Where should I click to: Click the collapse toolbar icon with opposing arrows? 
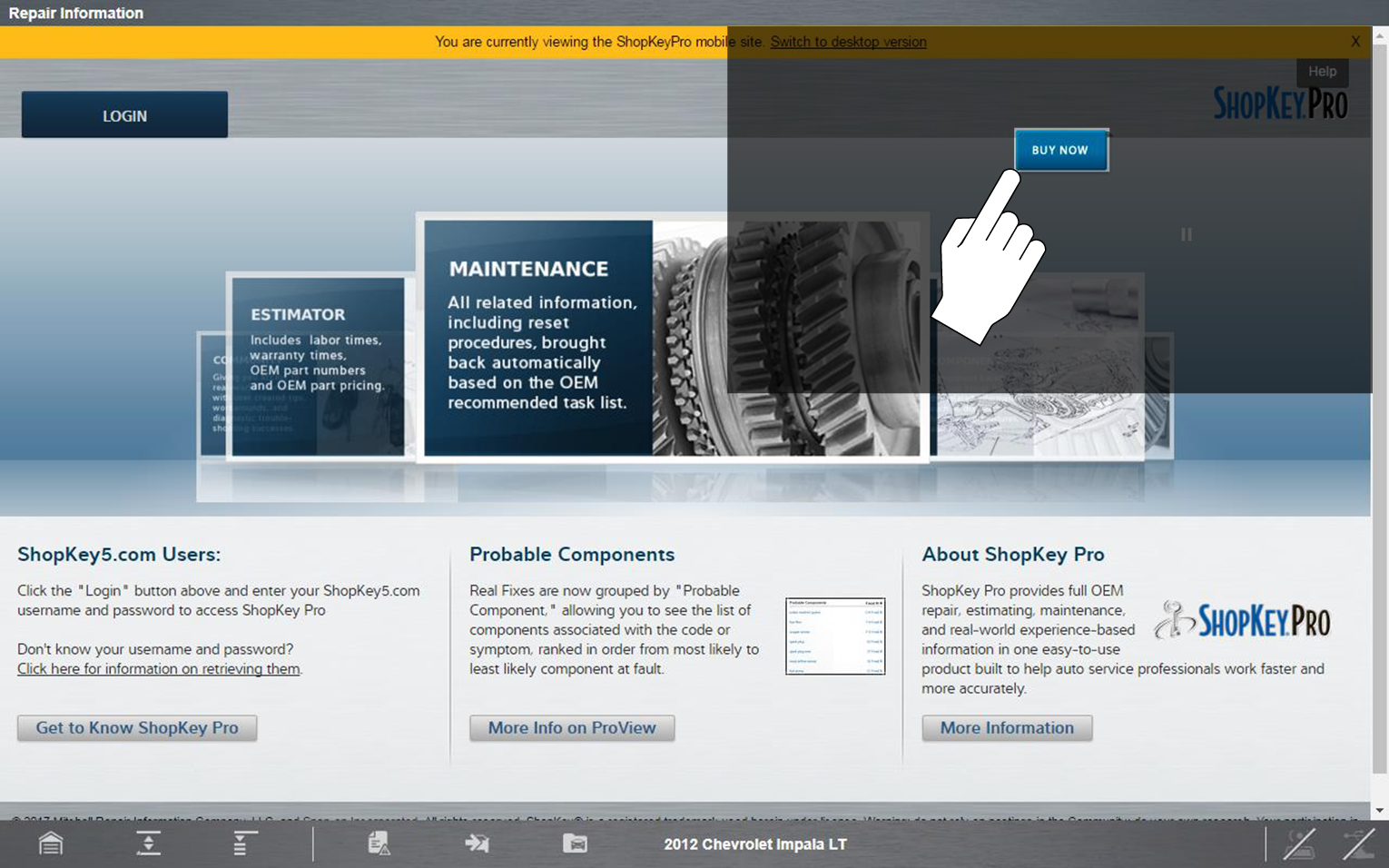148,843
